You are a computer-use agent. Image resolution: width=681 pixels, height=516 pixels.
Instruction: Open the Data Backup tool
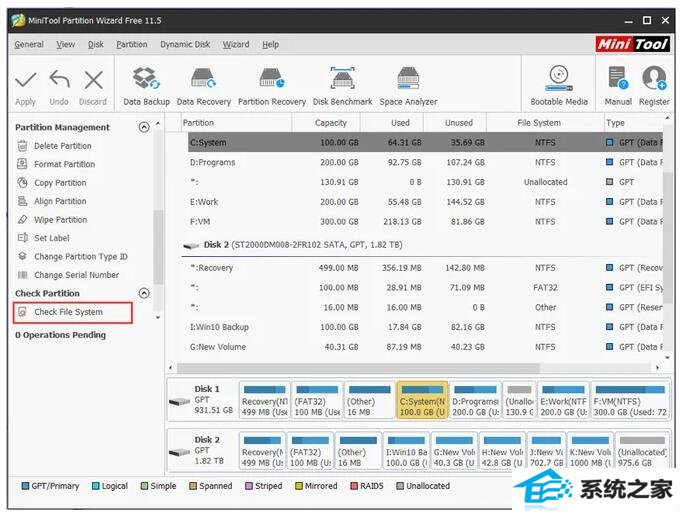146,87
